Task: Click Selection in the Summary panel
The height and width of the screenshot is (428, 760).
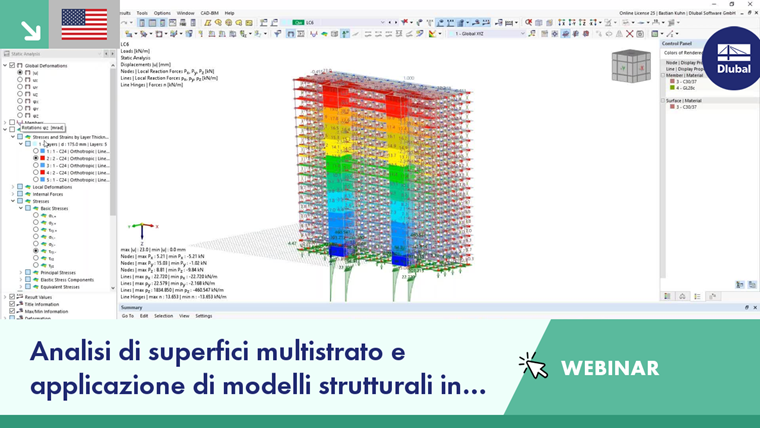Action: 163,316
